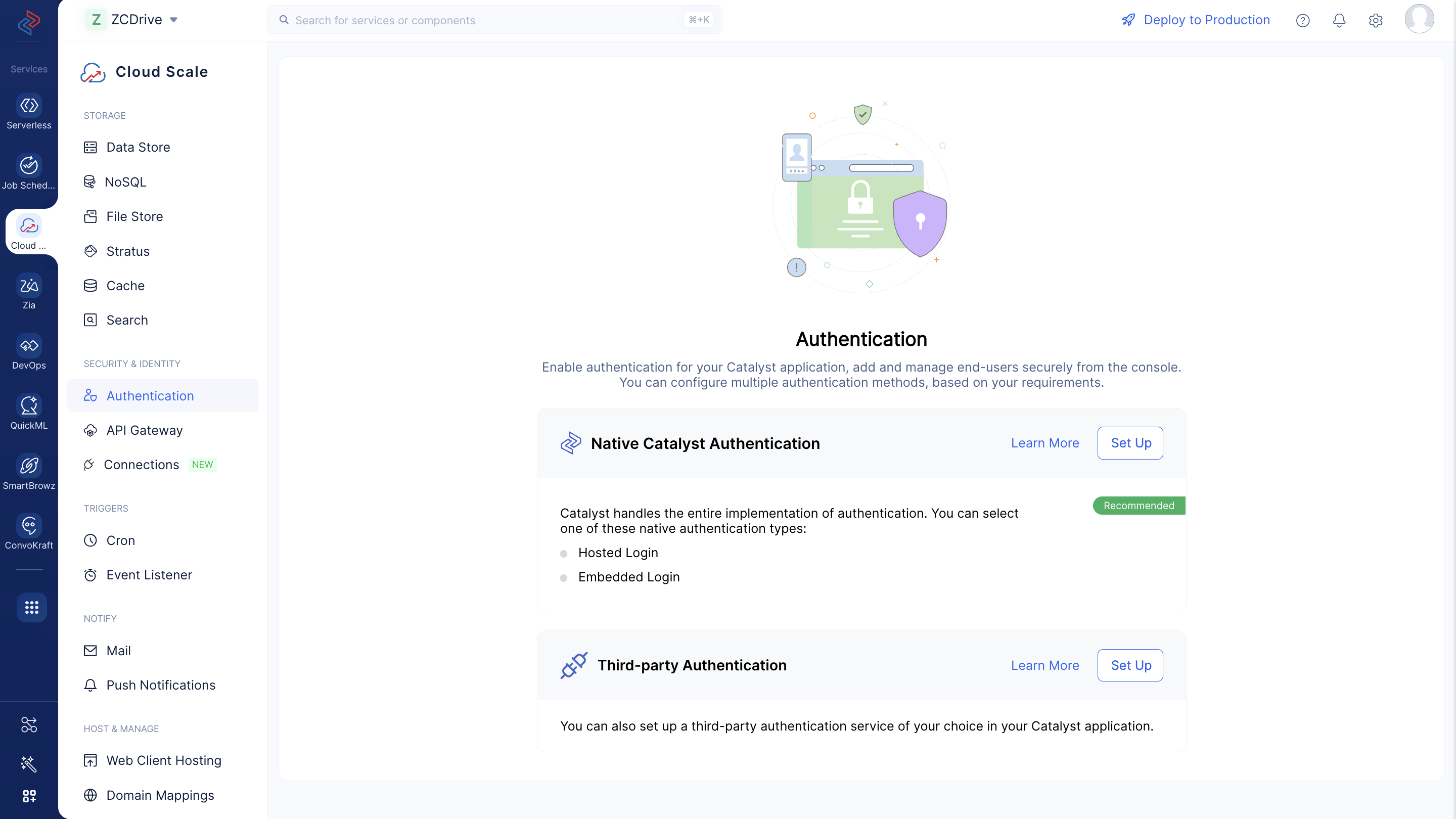Open Event Listener

(162, 575)
